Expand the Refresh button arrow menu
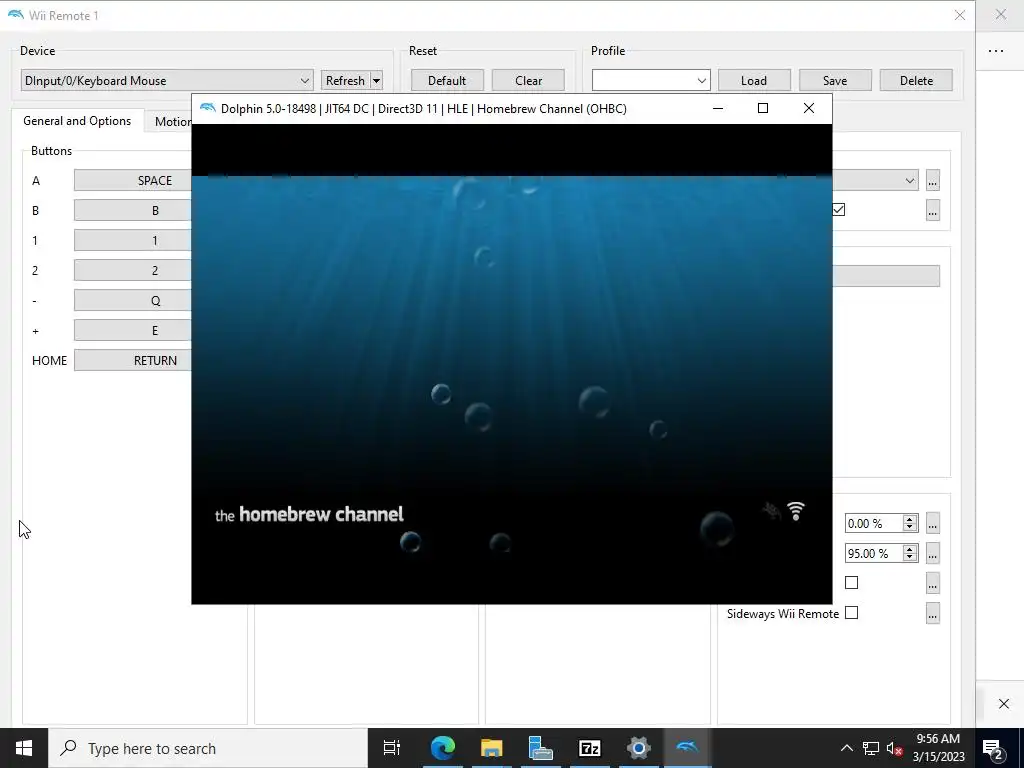This screenshot has width=1024, height=768. click(377, 80)
